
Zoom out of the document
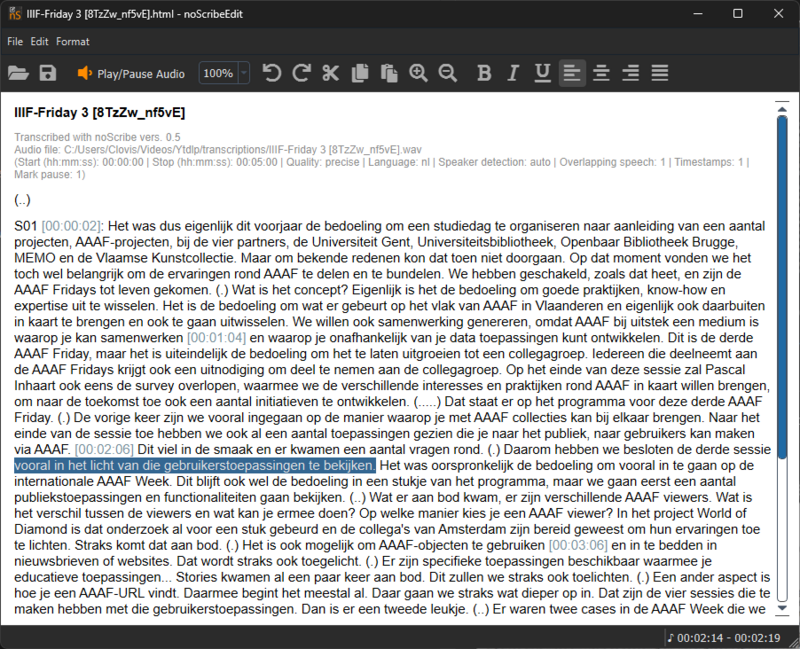(447, 72)
